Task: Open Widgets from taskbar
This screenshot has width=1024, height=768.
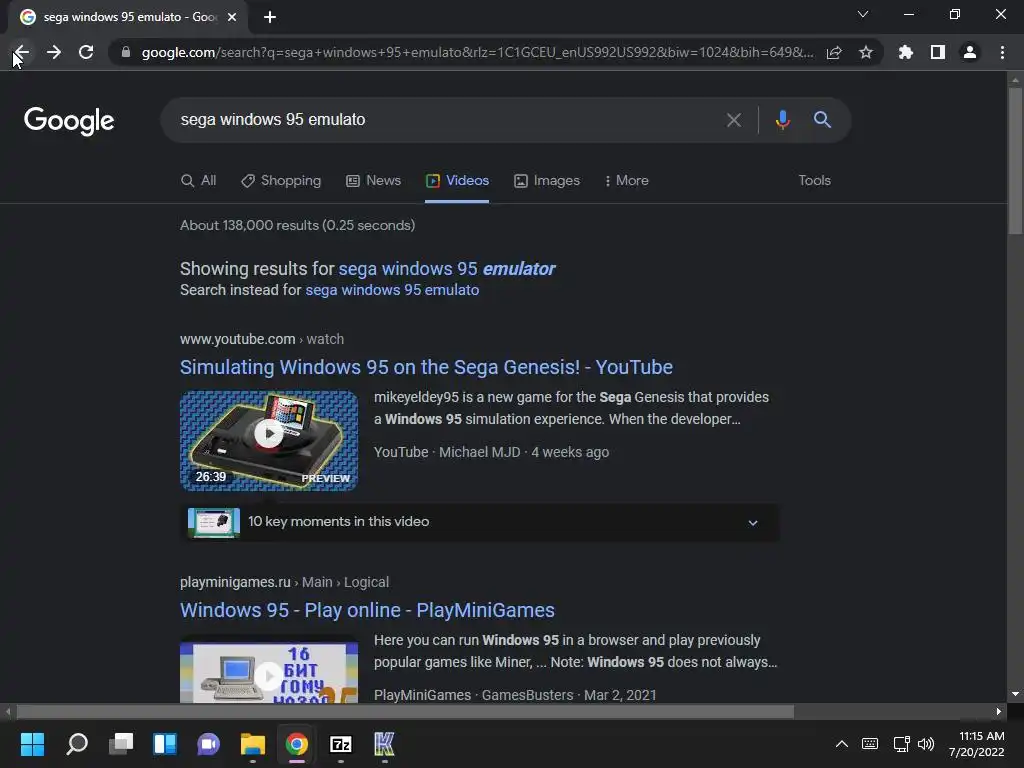Action: [165, 744]
